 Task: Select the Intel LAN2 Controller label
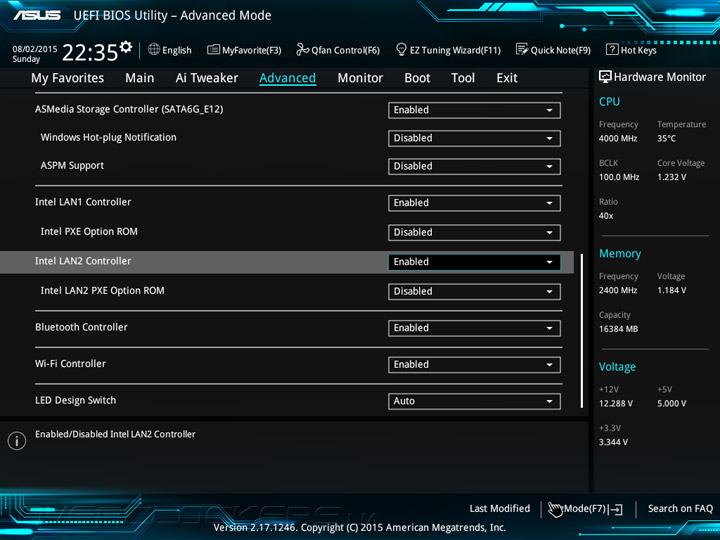83,261
